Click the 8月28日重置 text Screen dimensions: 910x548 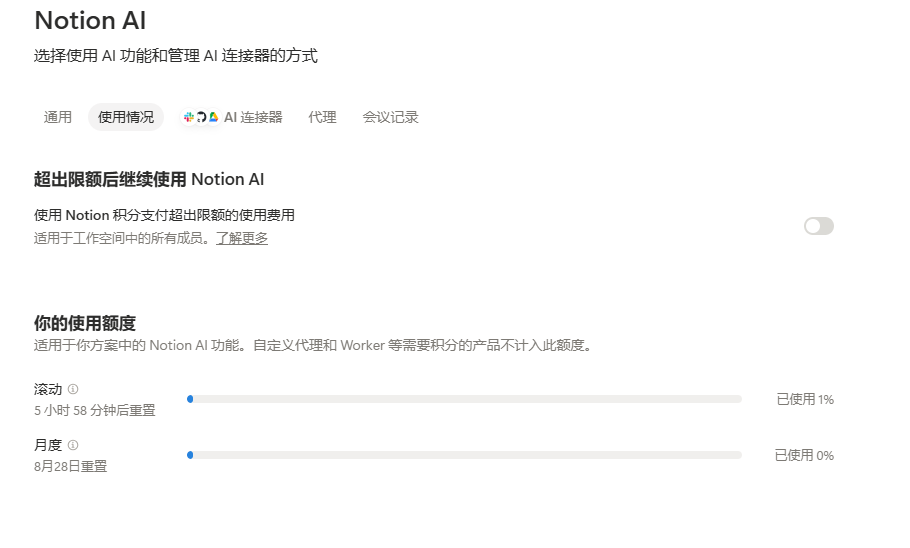click(x=70, y=466)
